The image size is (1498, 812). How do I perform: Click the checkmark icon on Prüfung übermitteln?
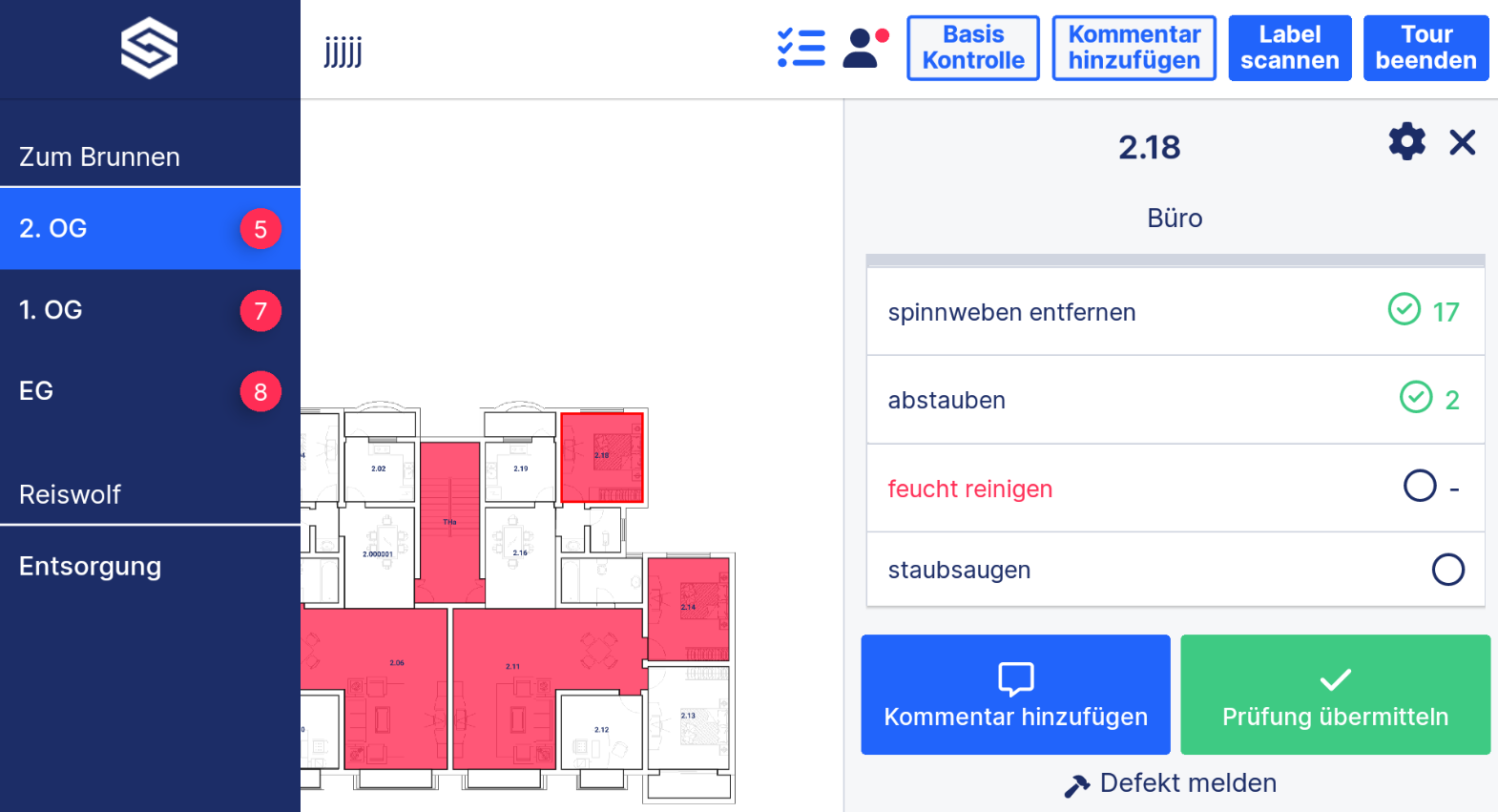pos(1335,679)
